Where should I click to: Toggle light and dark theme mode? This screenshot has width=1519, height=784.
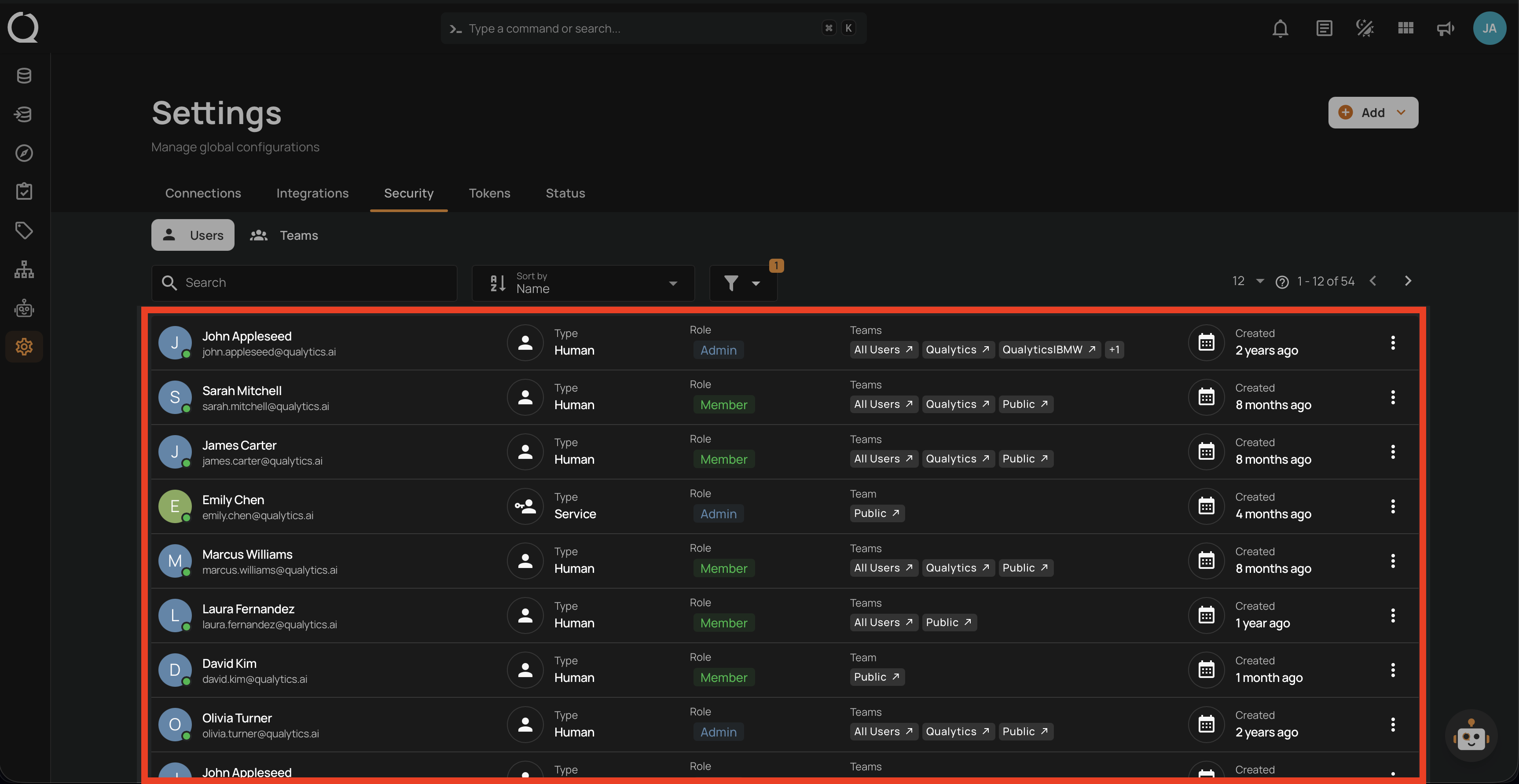click(x=1365, y=28)
